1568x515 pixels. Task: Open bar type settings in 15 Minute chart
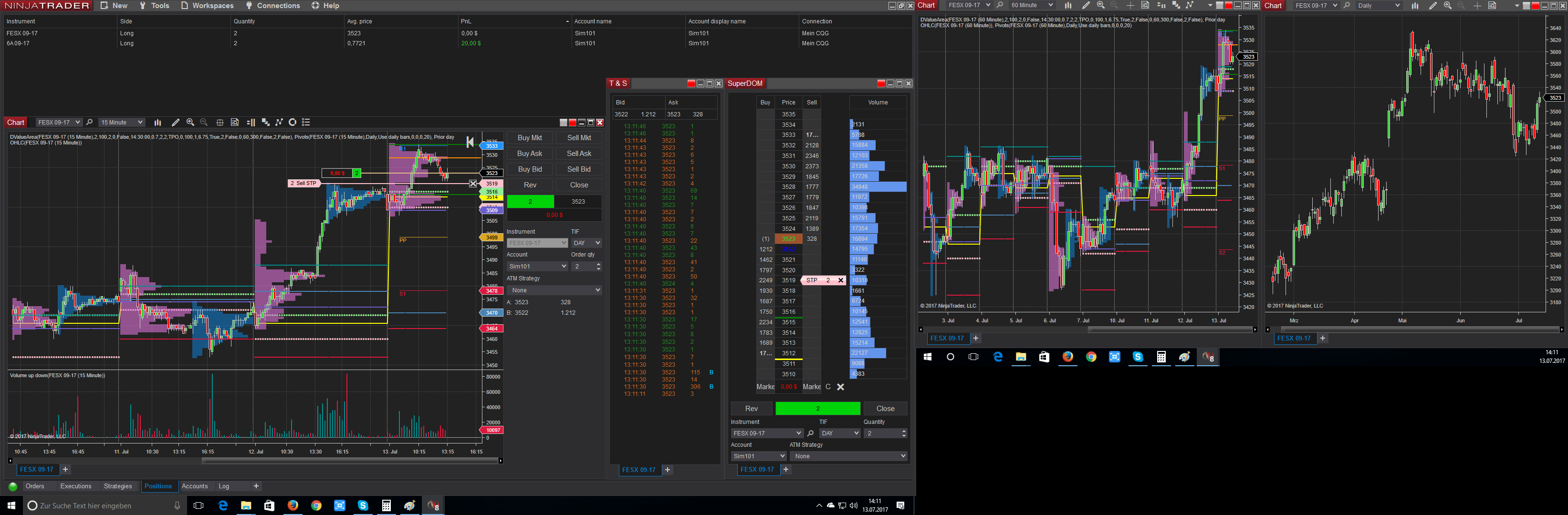157,122
